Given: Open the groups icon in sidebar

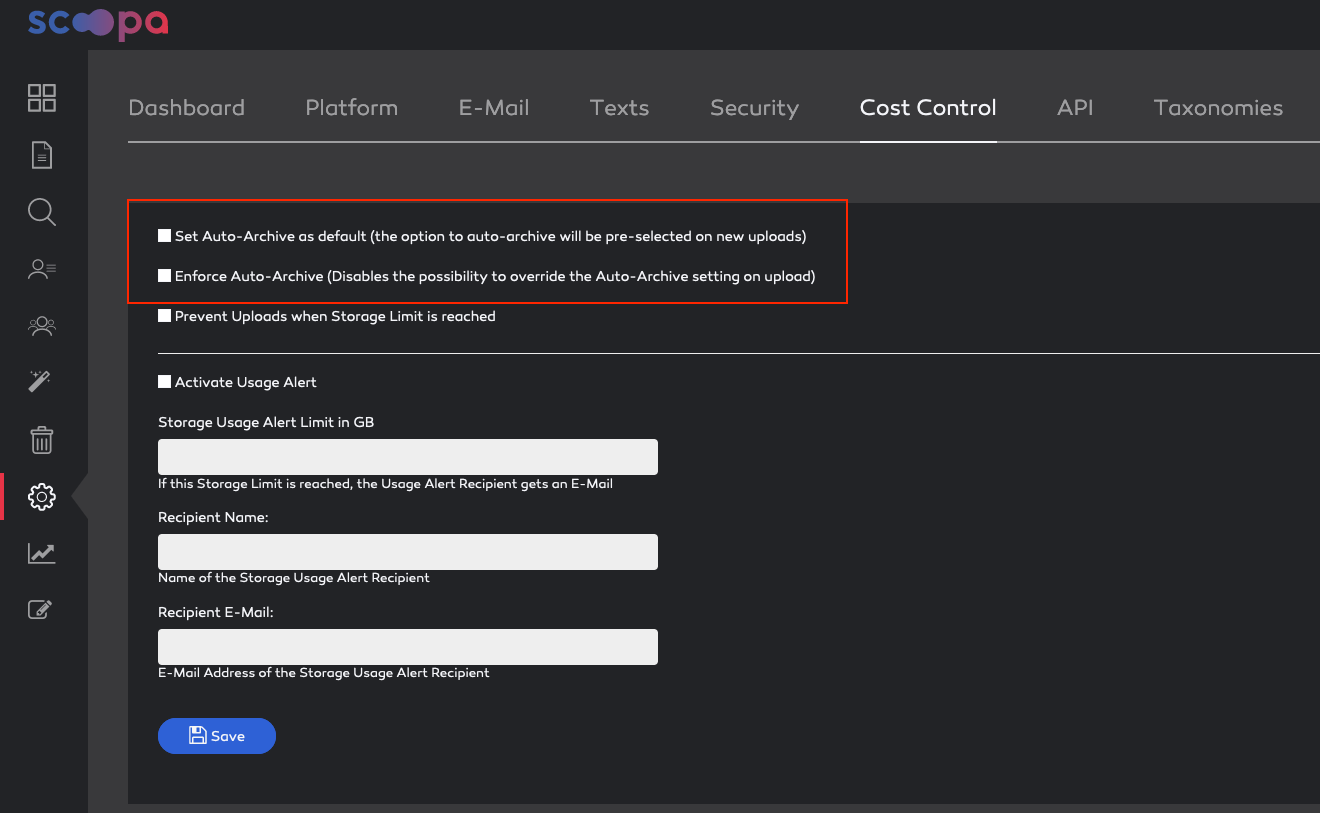Looking at the screenshot, I should tap(42, 325).
